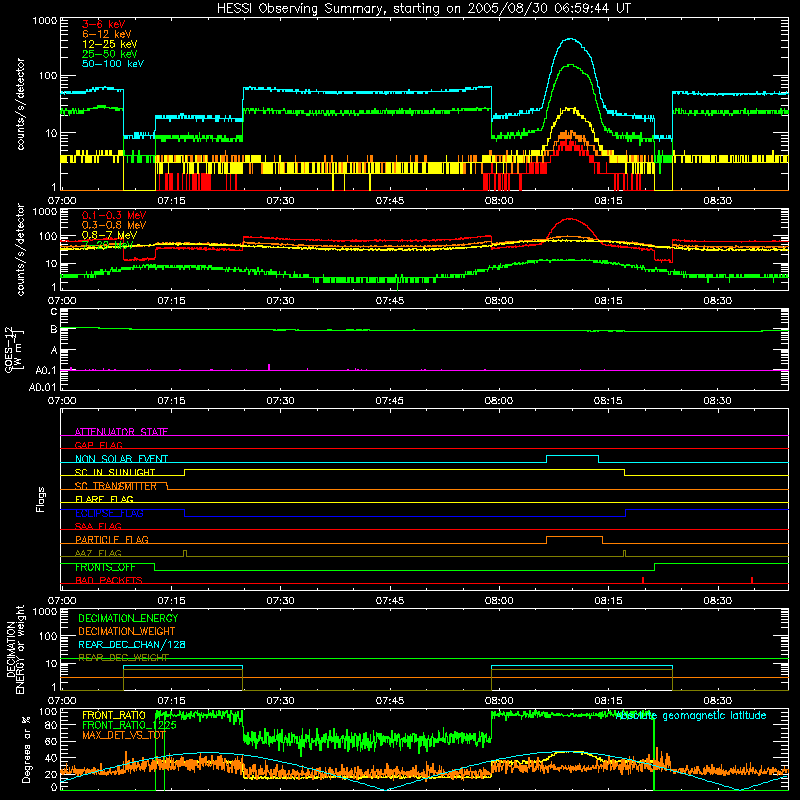Select the SC_IN_SUNLIGHT flag label

115,472
